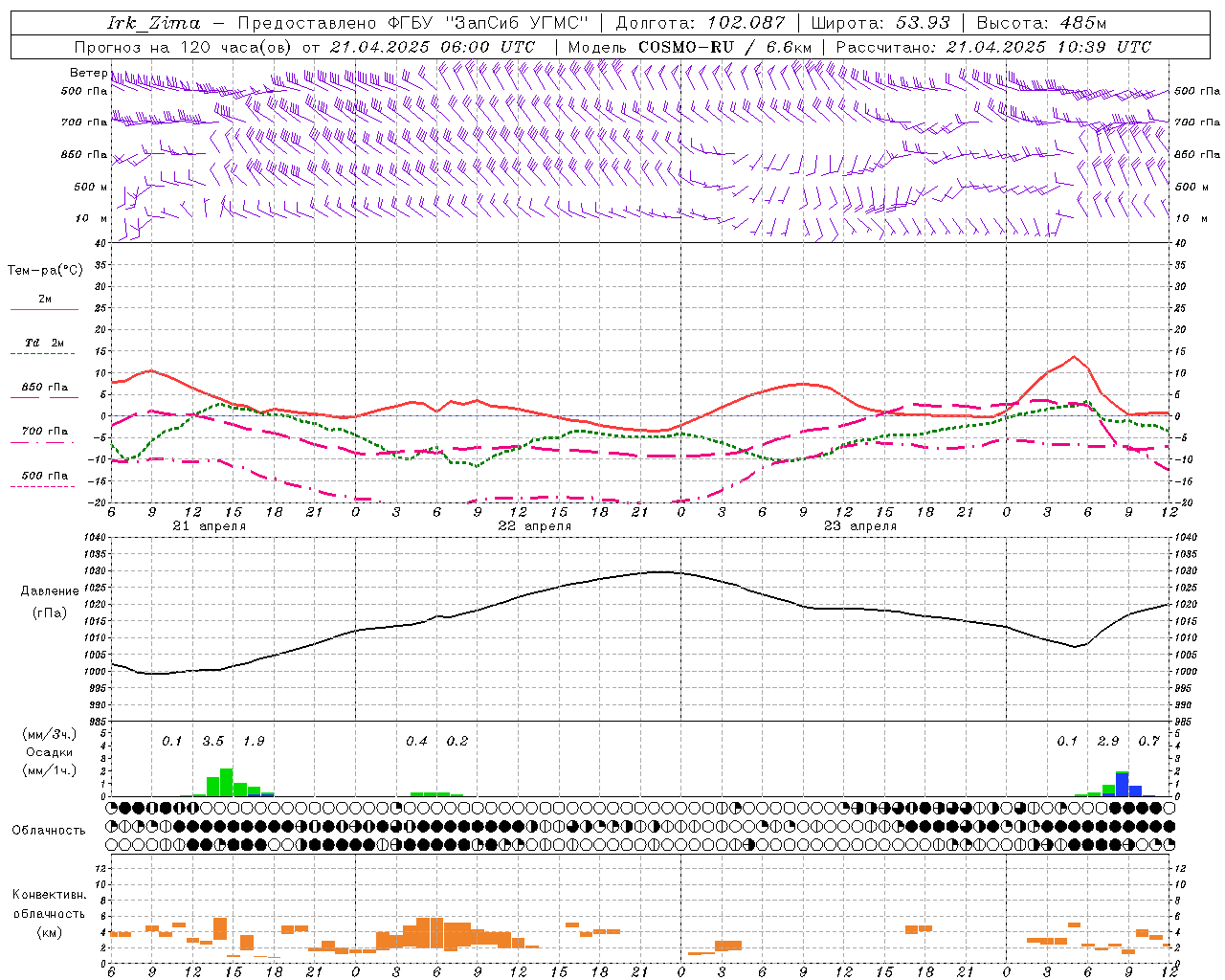Click the tallest green precipitation bar on 21 апреля
Screen dimensions: 1225x980
[227, 782]
